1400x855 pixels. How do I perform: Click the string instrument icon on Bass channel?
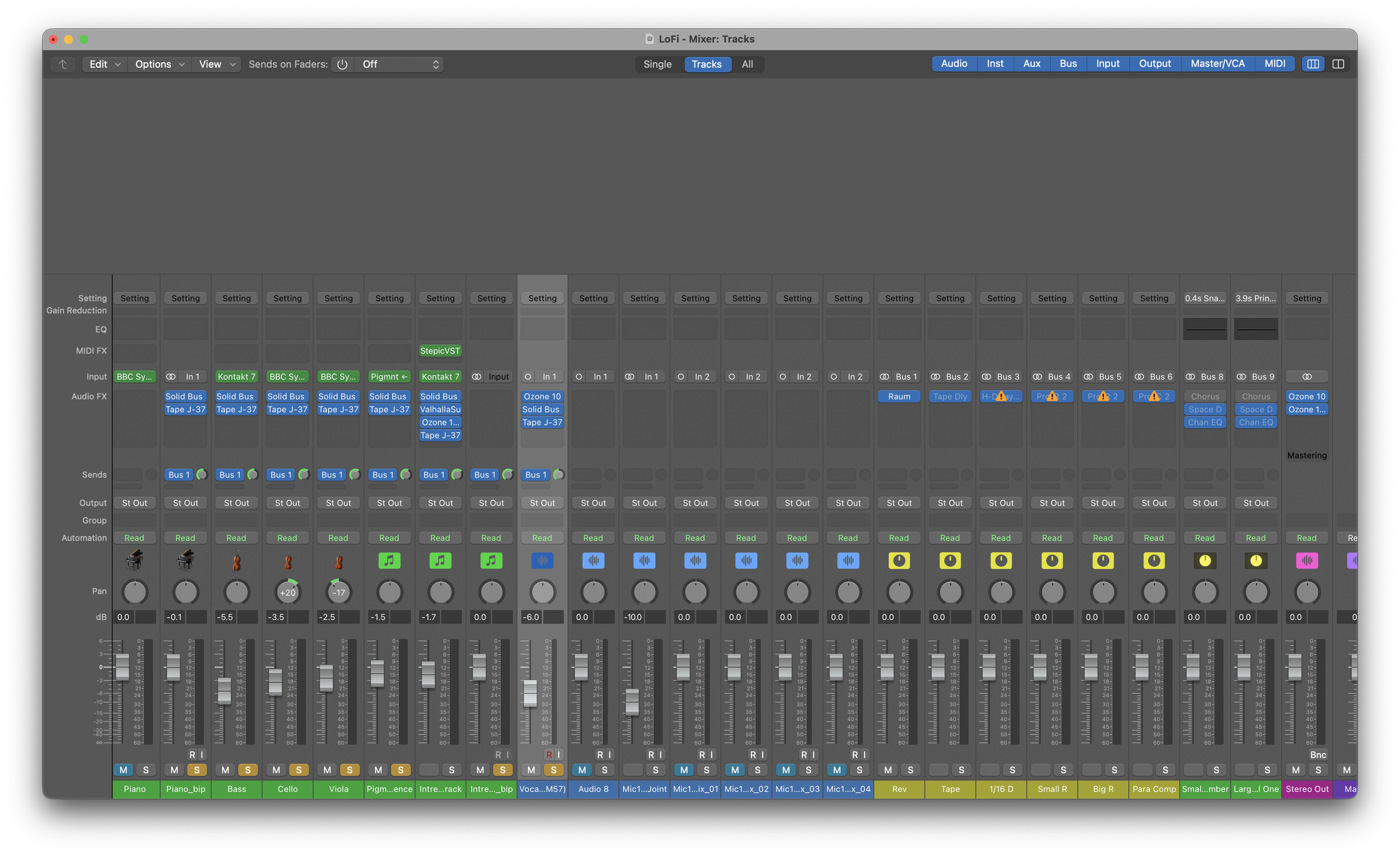236,560
